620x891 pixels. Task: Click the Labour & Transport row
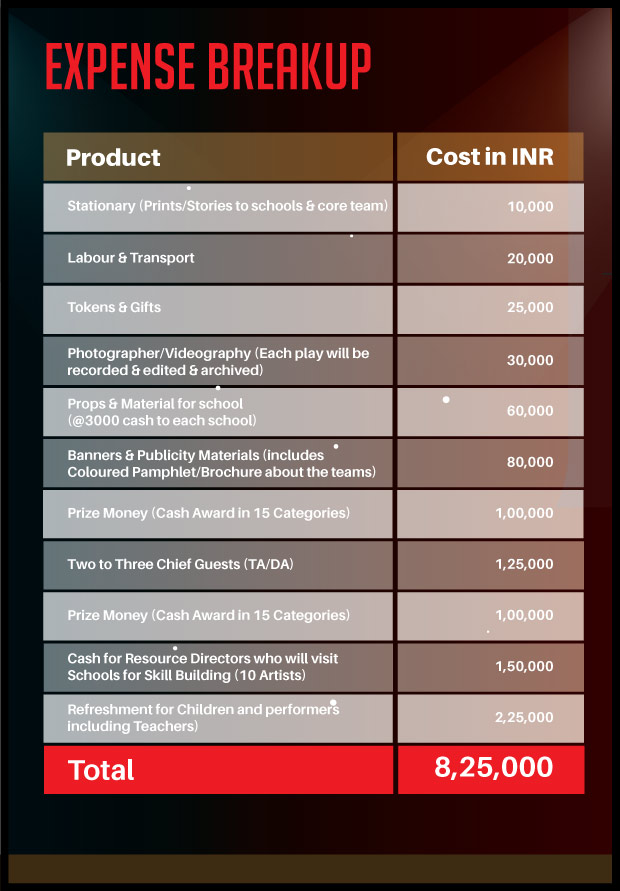(131, 258)
